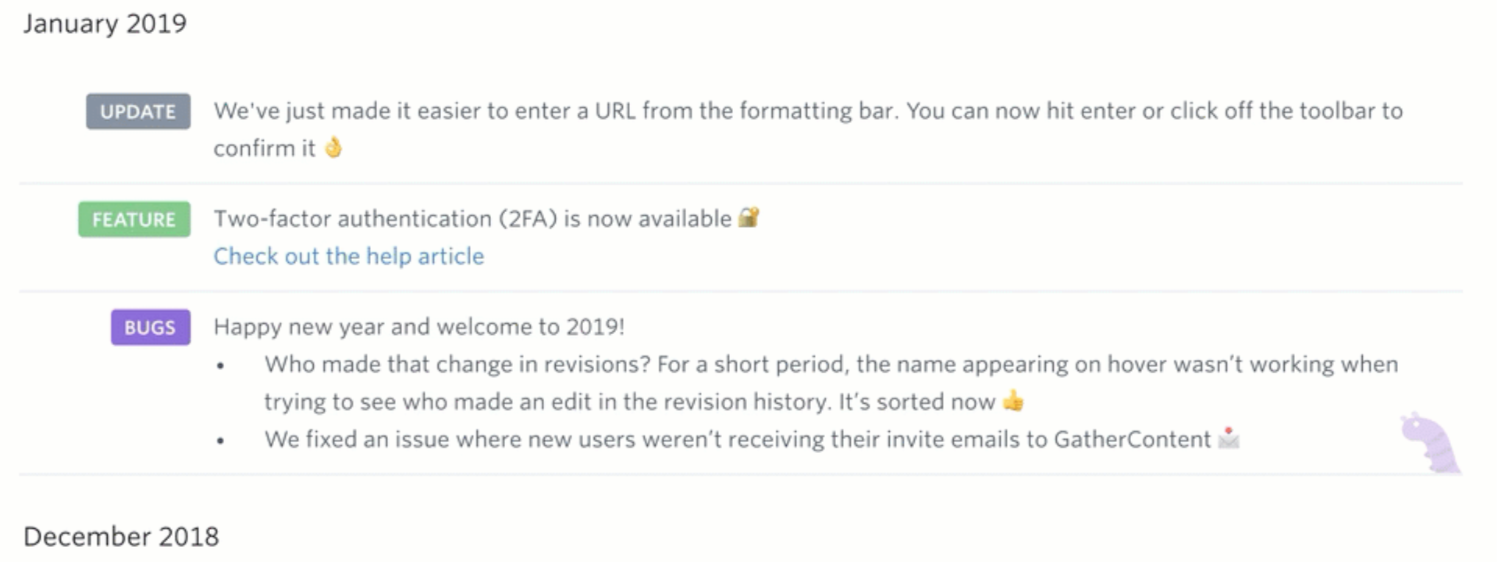Click the green FEATURE badge

134,220
